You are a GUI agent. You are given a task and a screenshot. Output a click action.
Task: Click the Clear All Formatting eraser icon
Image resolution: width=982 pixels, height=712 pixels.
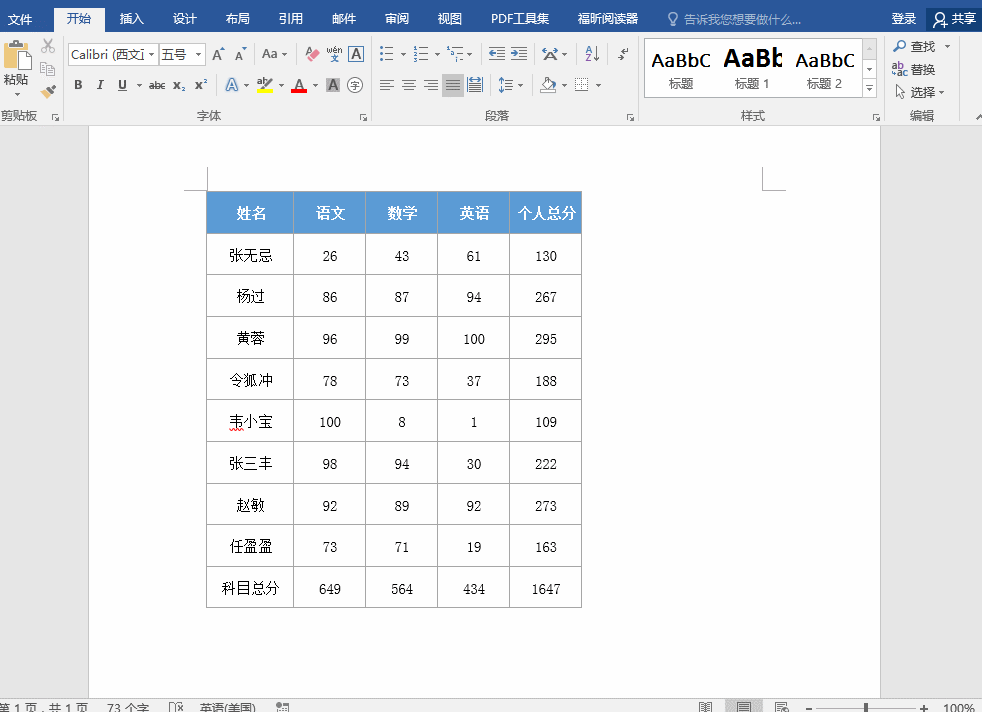tap(312, 54)
